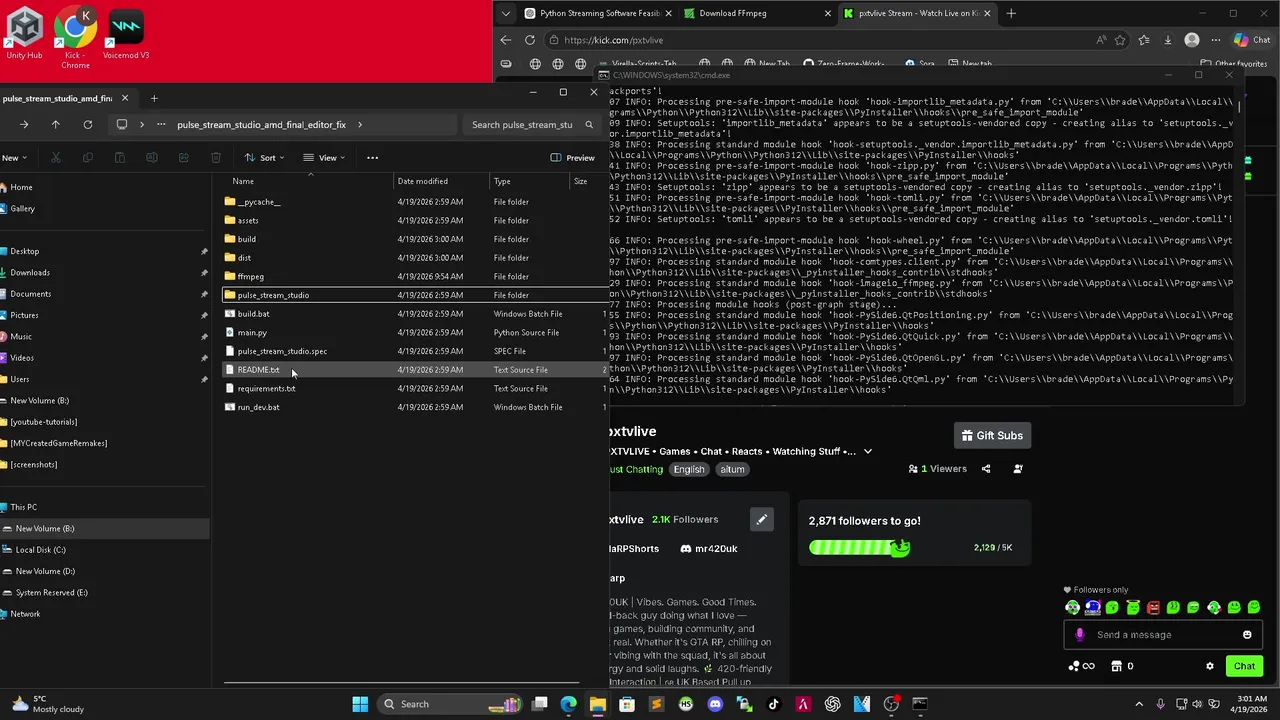The width and height of the screenshot is (1280, 720).
Task: Click the Explorer forward navigation arrow
Action: pyautogui.click(x=24, y=125)
